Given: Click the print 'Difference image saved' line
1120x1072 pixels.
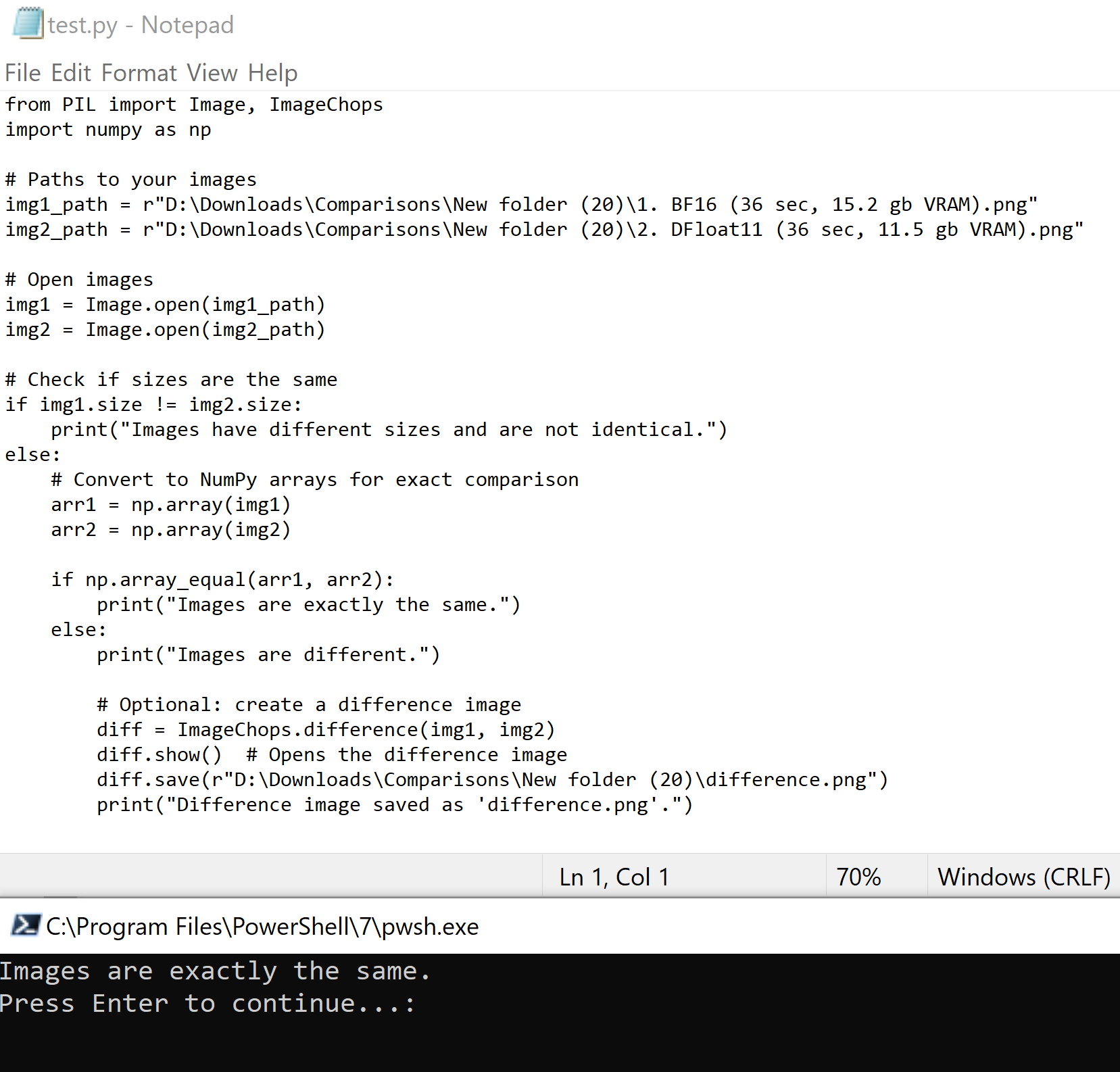Looking at the screenshot, I should pyautogui.click(x=395, y=805).
